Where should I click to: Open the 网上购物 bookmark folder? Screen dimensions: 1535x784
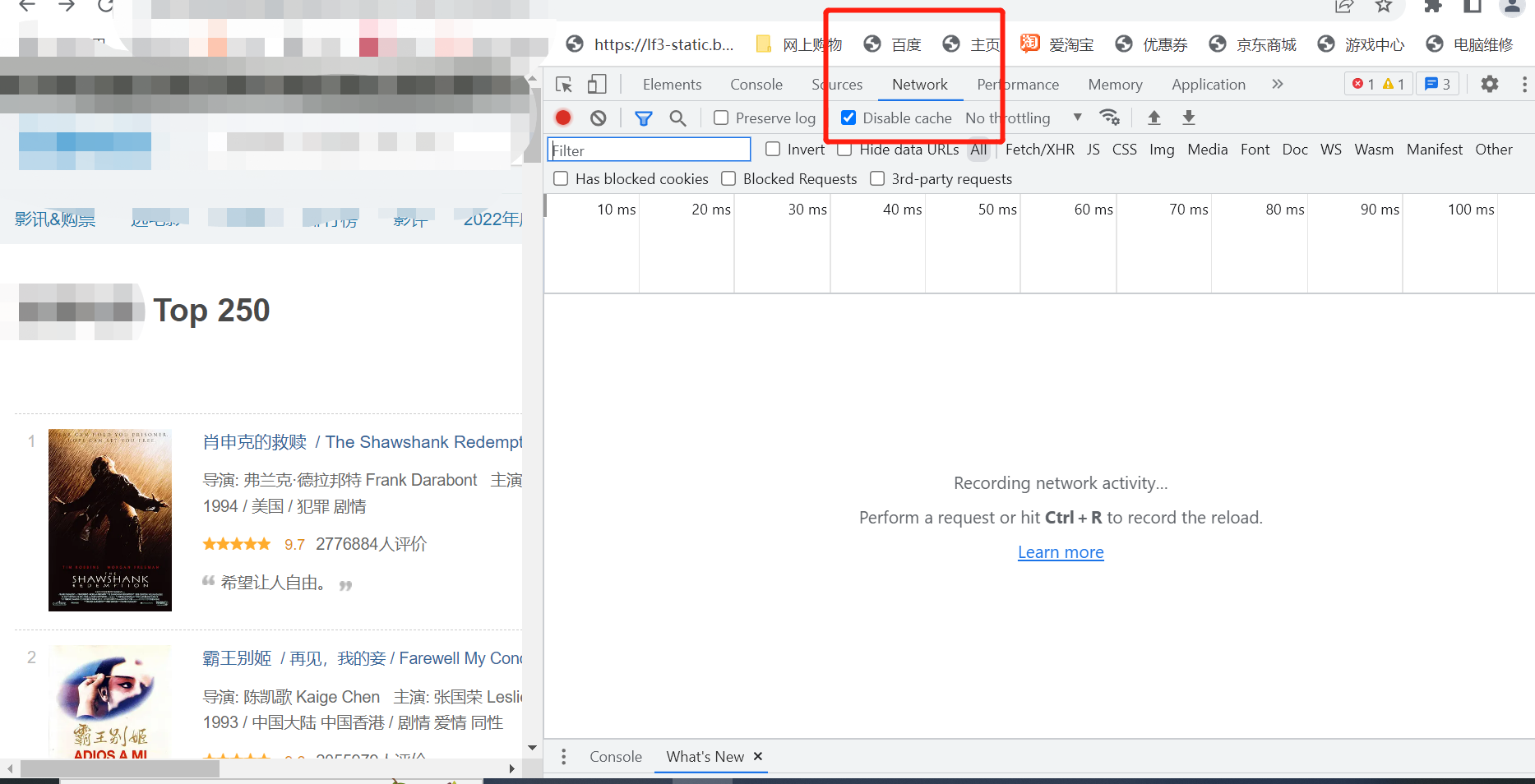coord(798,44)
